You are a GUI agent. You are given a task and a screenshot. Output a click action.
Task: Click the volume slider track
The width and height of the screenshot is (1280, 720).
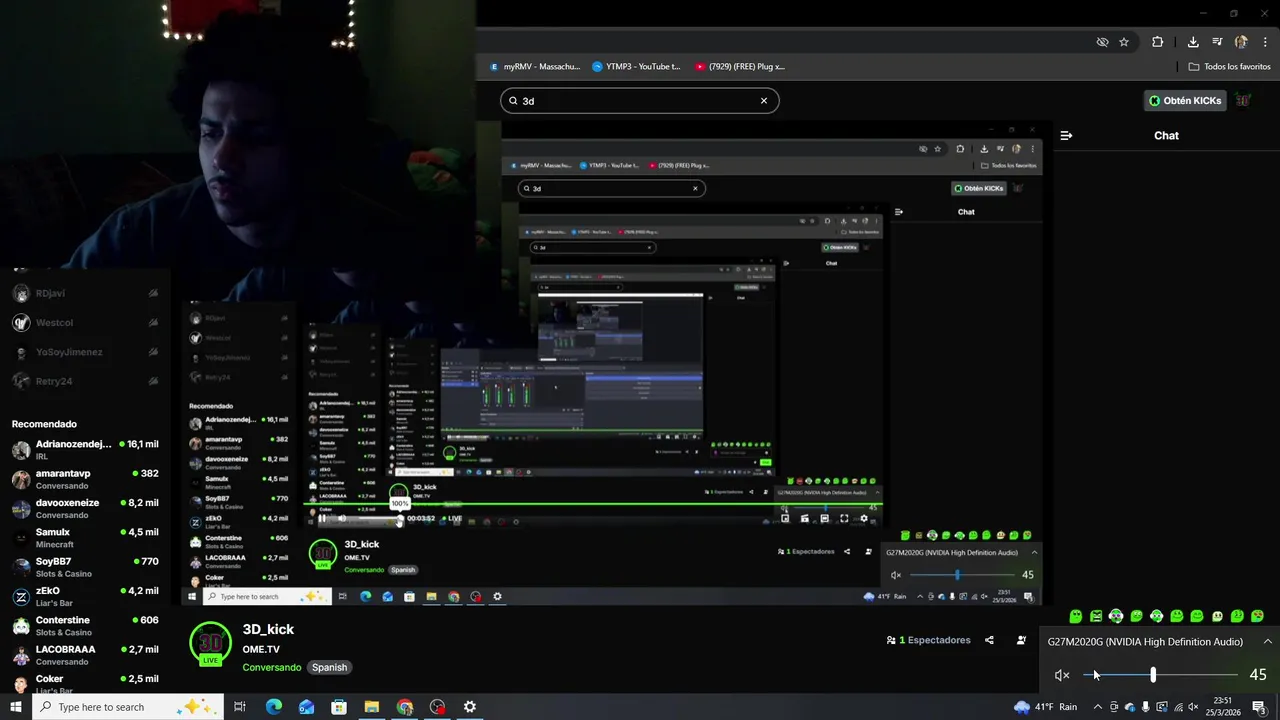point(1161,675)
